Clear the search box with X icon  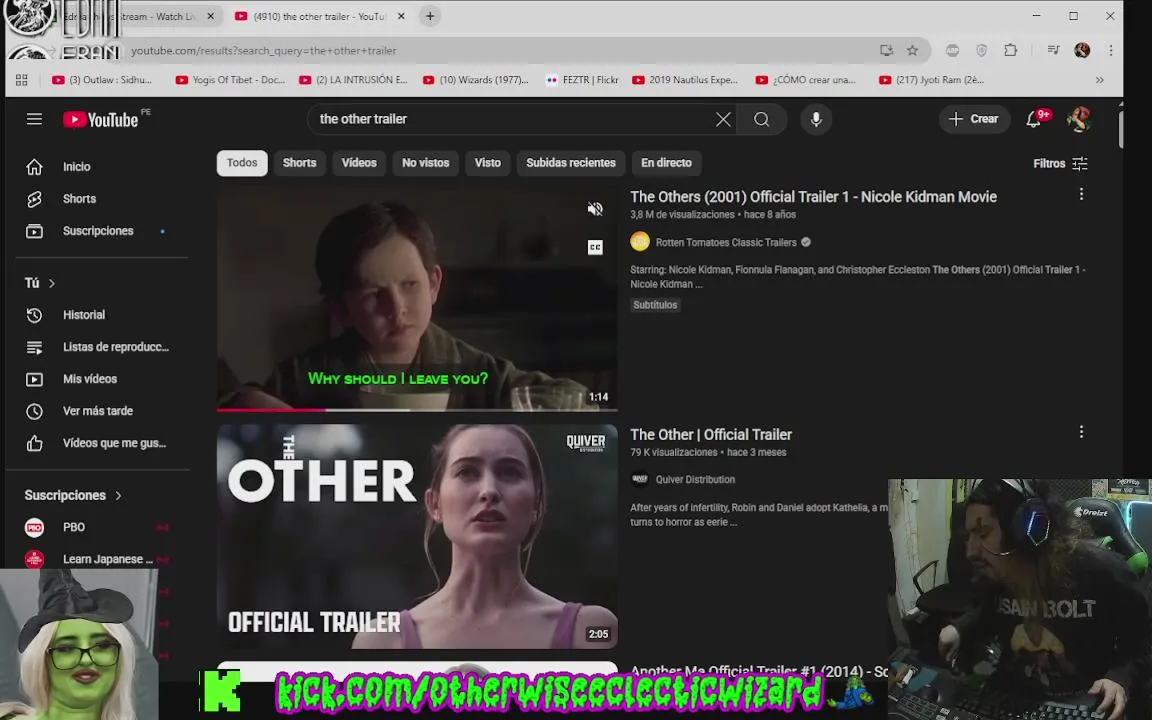click(723, 119)
